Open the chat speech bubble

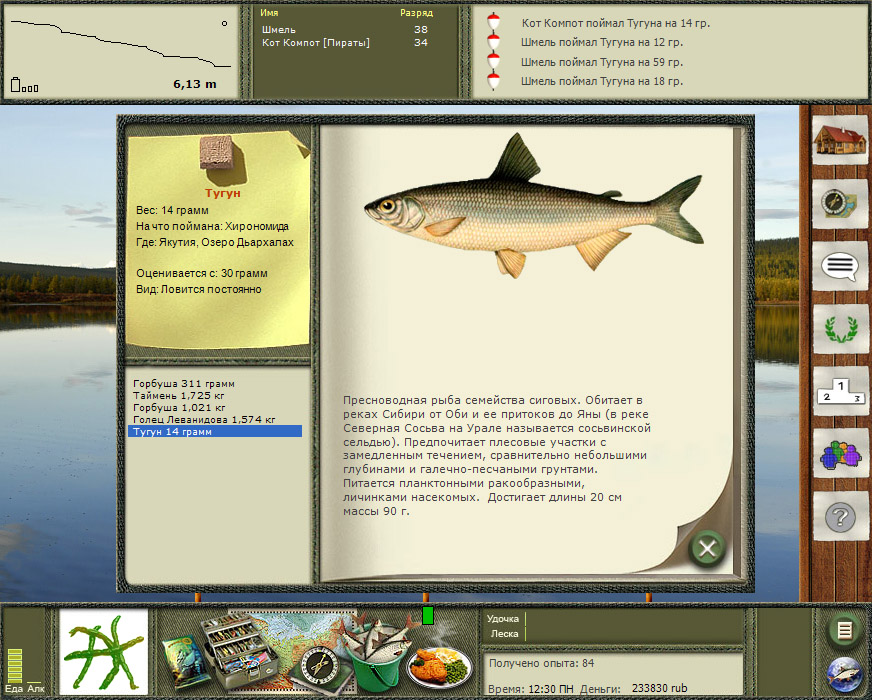click(x=840, y=266)
